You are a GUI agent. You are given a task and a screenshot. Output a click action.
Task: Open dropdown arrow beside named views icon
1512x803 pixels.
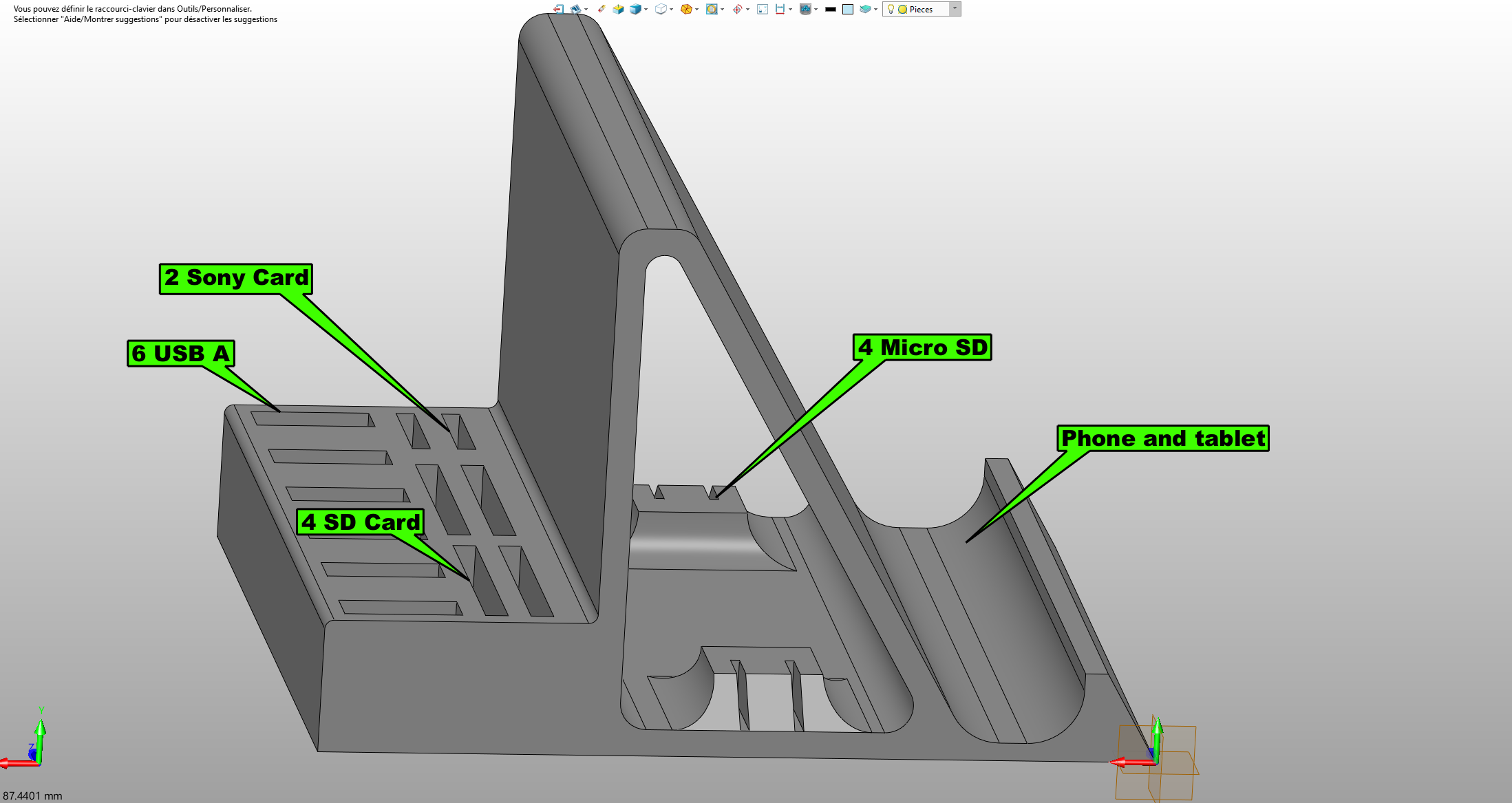pos(586,9)
